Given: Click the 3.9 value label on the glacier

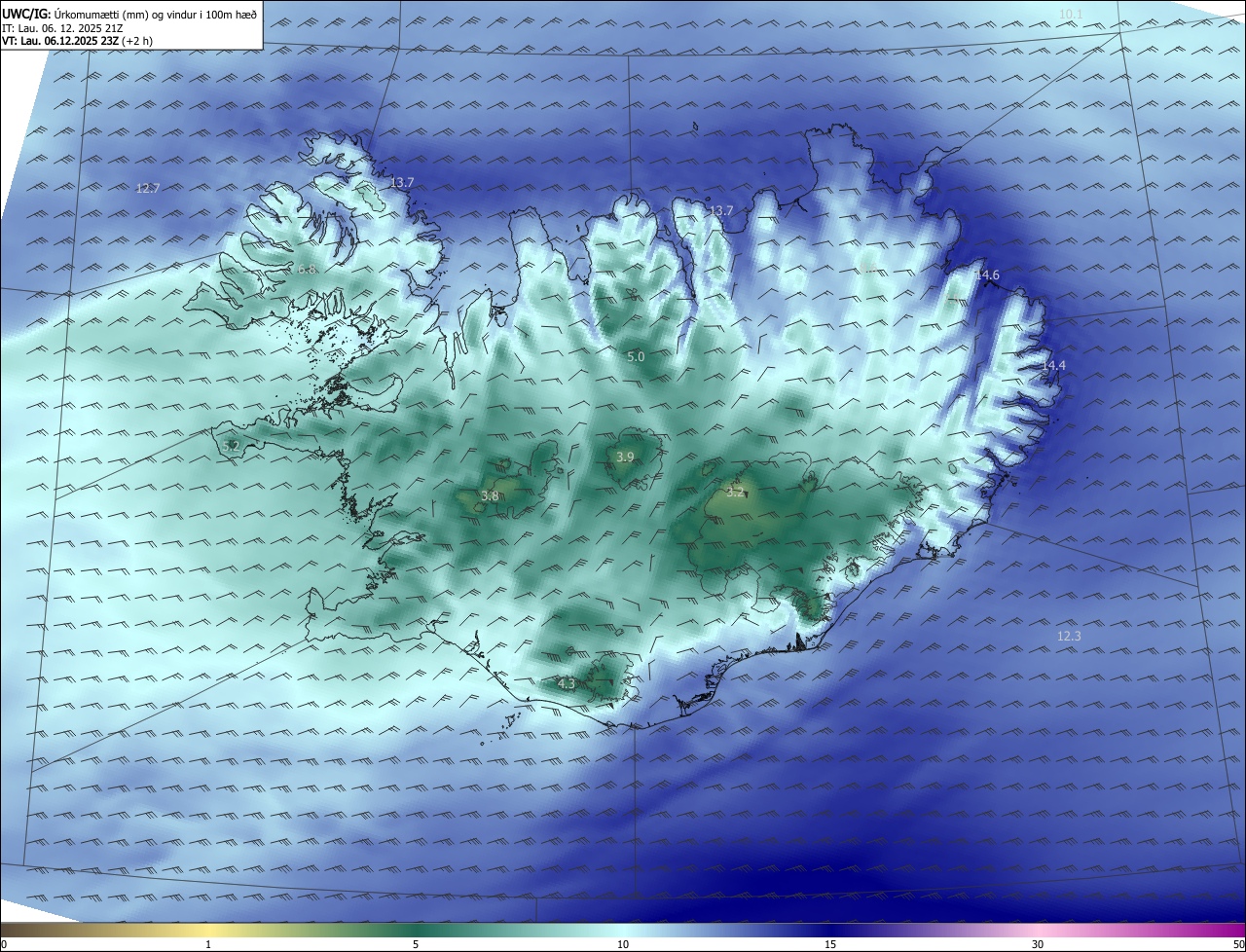Looking at the screenshot, I should [x=626, y=457].
